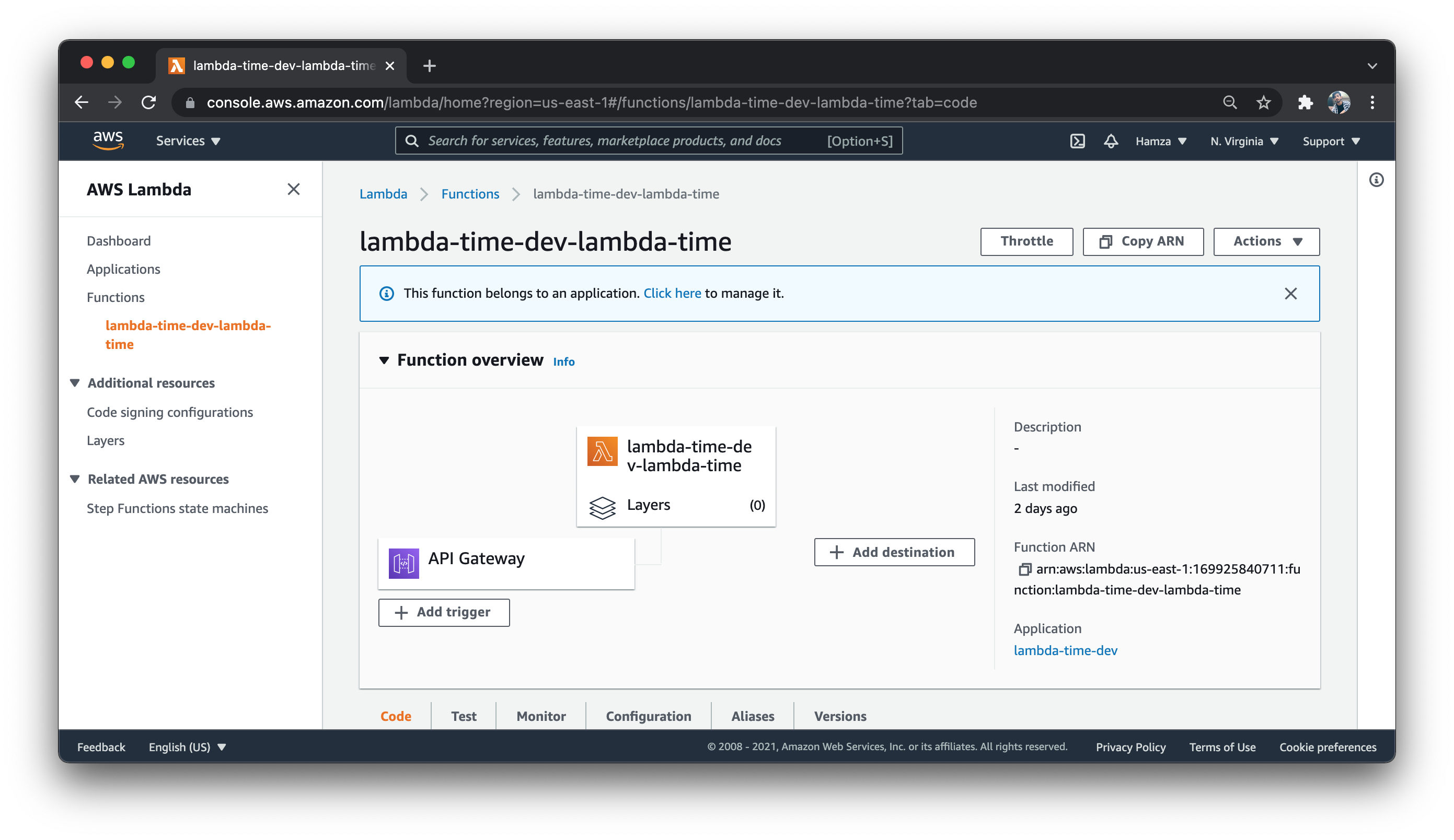Collapse the Additional resources section
The image size is (1454, 840).
(74, 383)
